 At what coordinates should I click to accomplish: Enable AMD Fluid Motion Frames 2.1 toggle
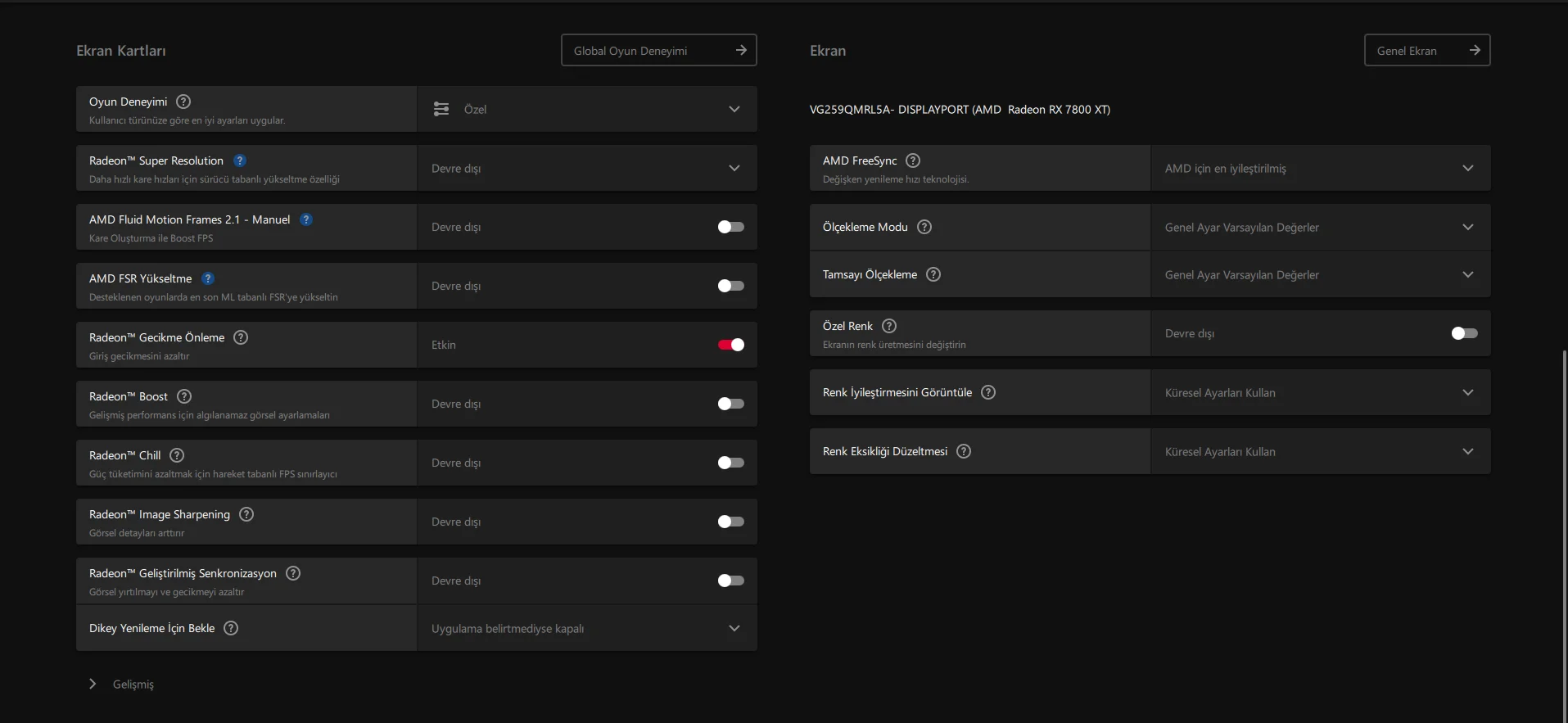point(731,227)
